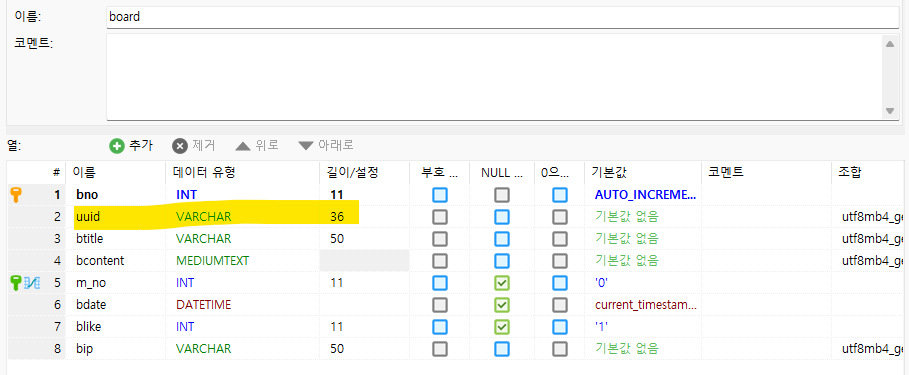Toggle zerofill checkbox for bno
The image size is (909, 375).
point(560,195)
